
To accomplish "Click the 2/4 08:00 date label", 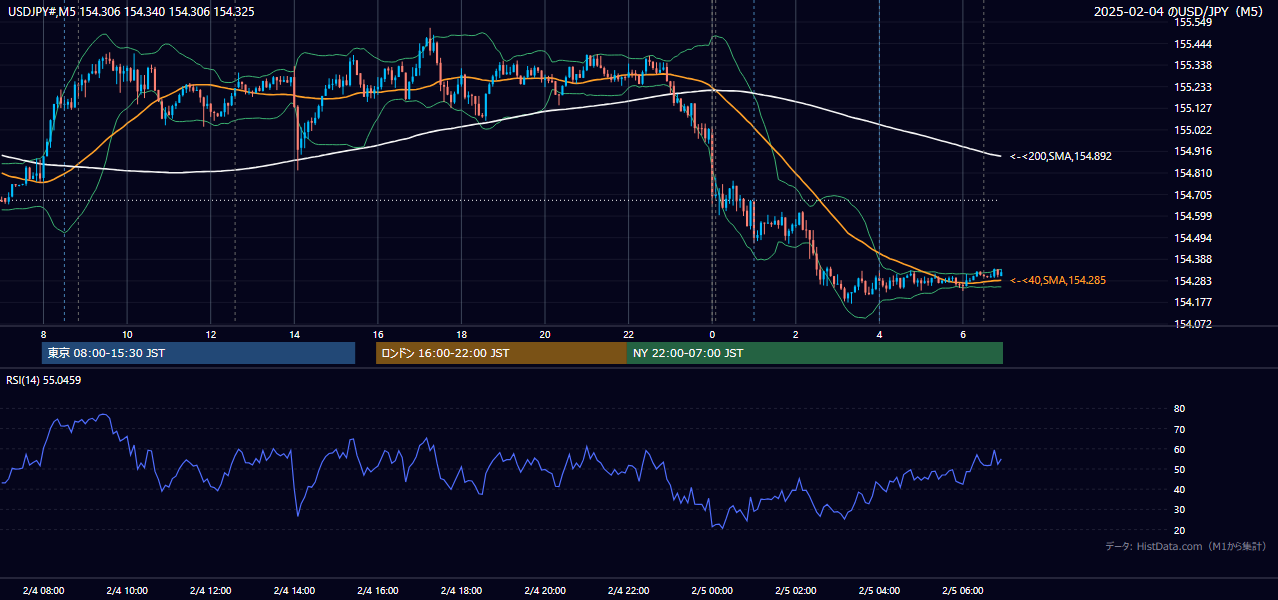I will (x=43, y=591).
